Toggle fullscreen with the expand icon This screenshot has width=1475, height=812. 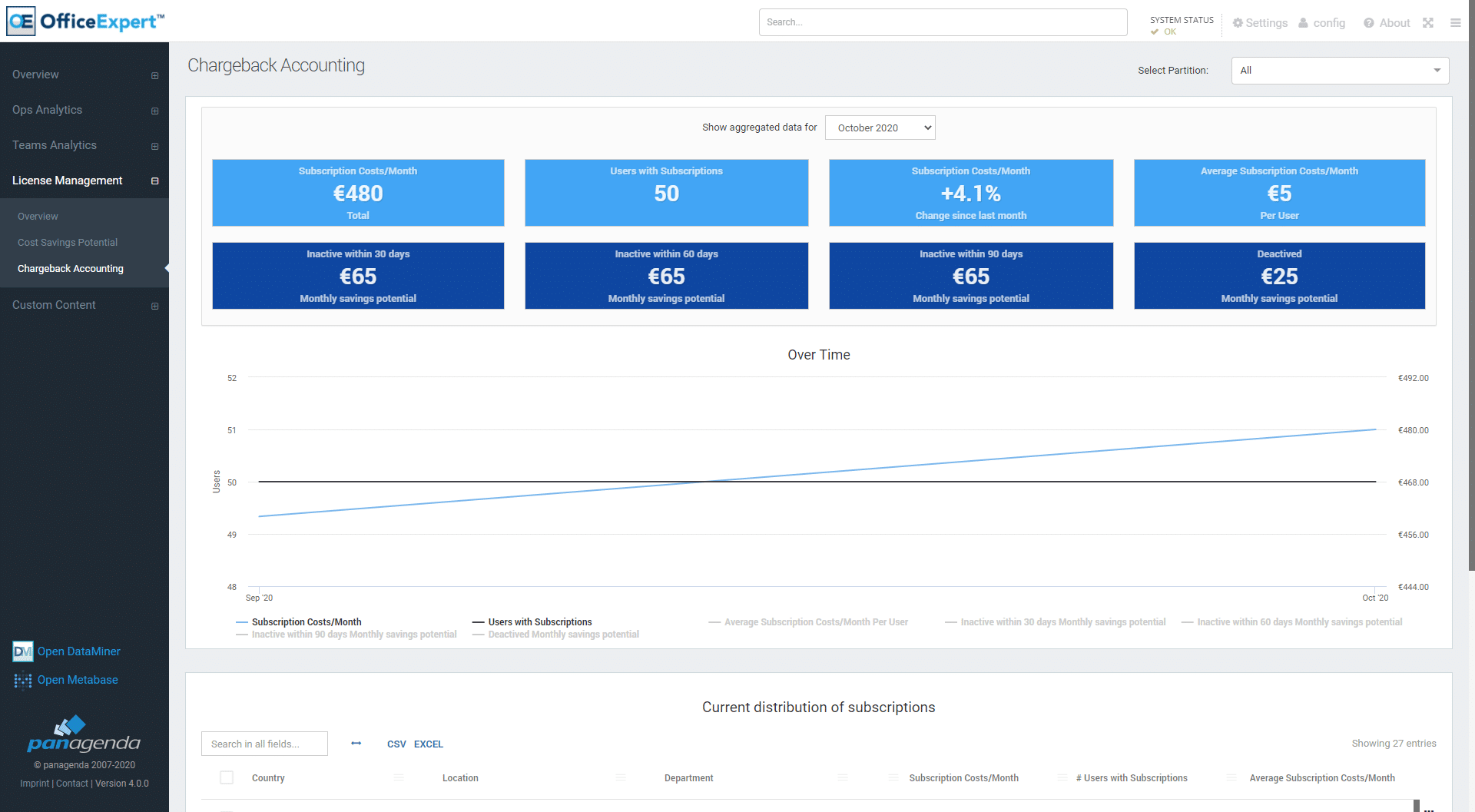1428,23
